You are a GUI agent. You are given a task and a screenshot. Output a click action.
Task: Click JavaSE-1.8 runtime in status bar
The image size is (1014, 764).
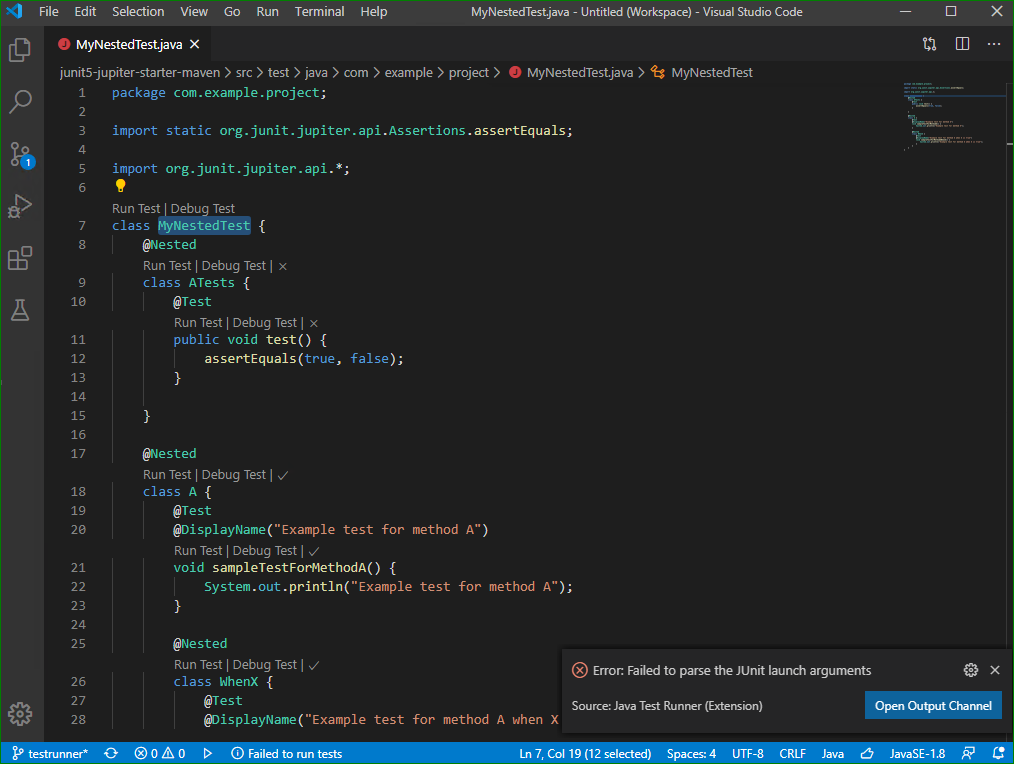click(917, 754)
